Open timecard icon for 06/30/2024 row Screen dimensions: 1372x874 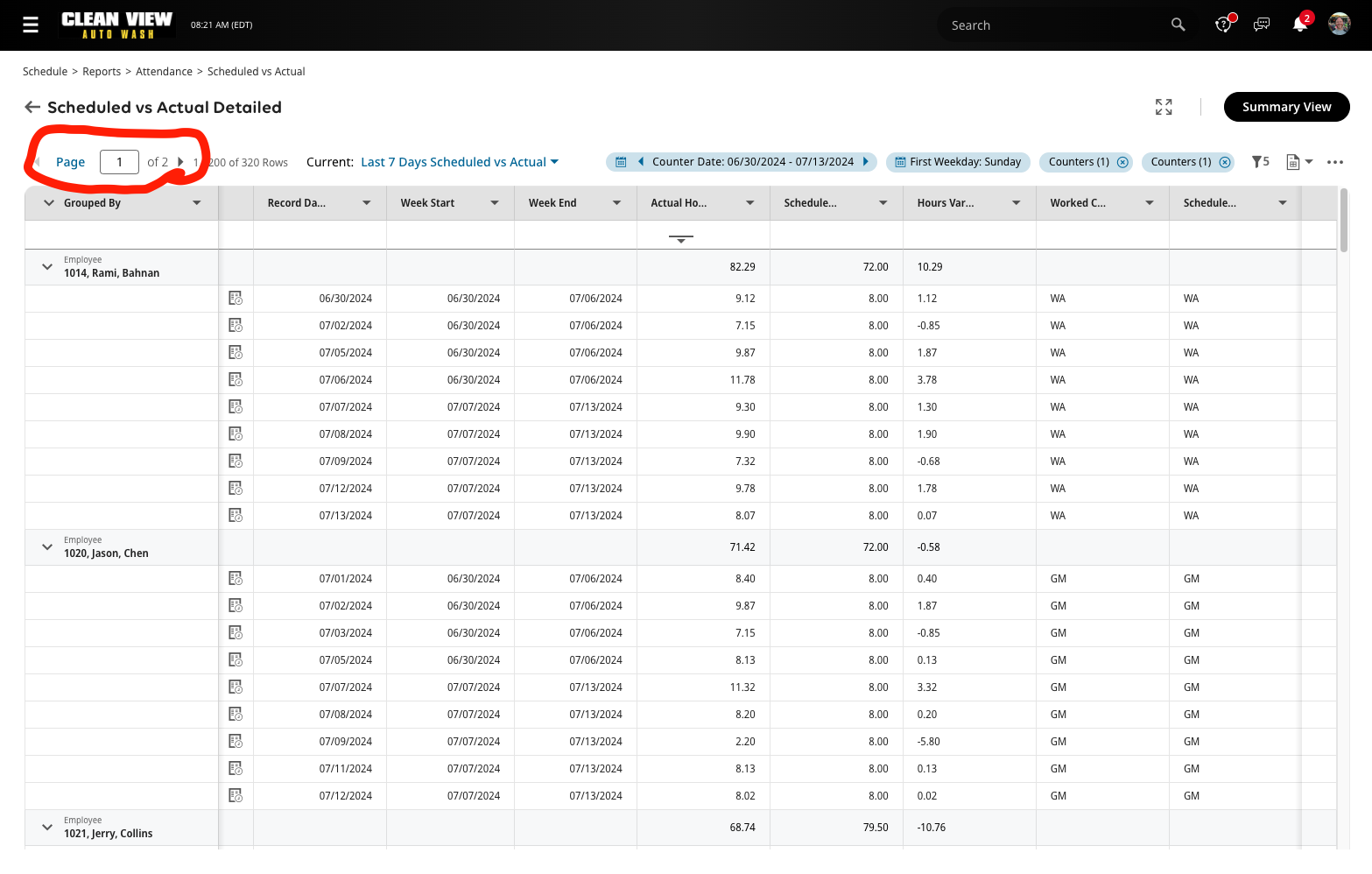pos(236,299)
